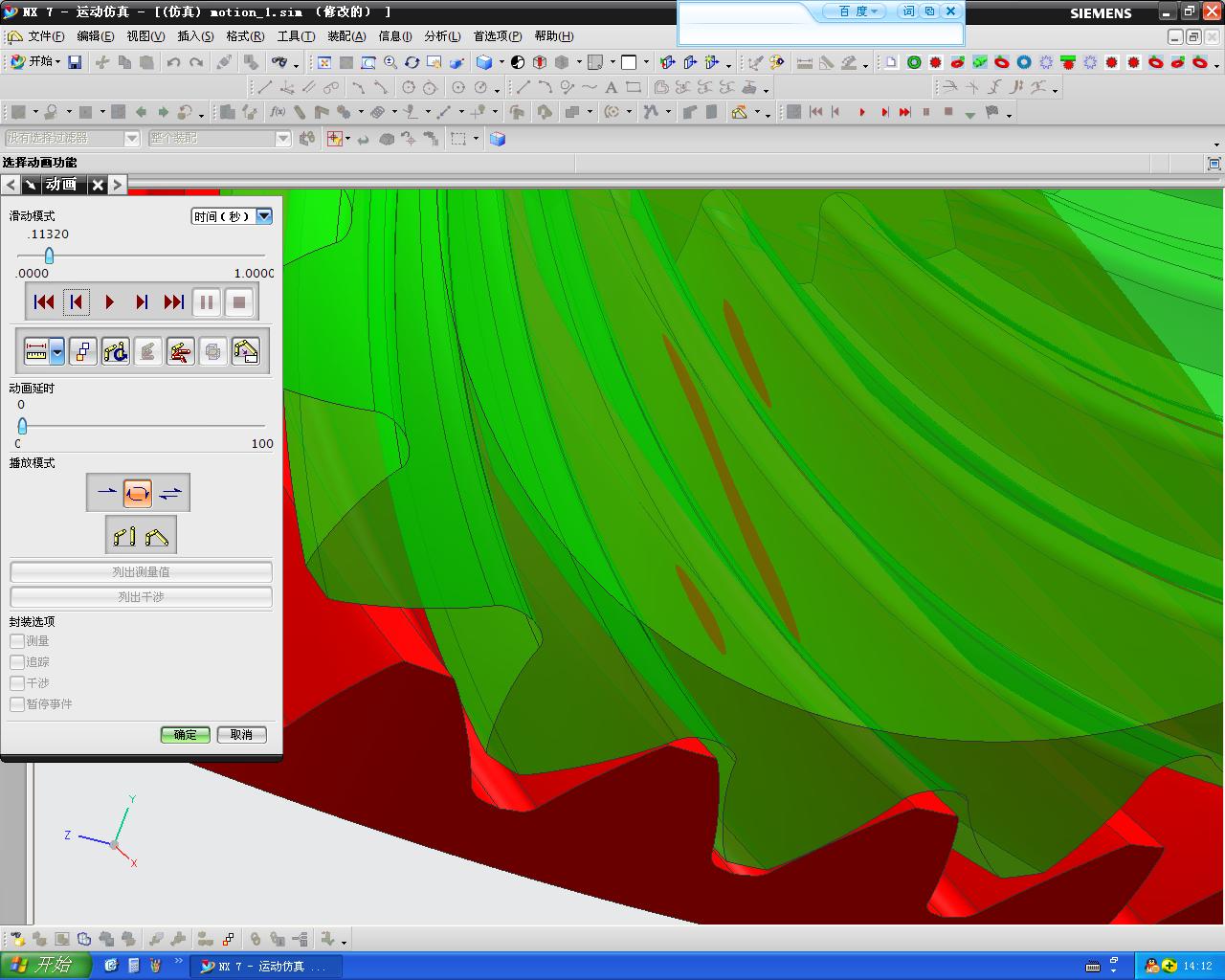Click the blue cube icon on selection bar
This screenshot has width=1225, height=980.
[498, 139]
